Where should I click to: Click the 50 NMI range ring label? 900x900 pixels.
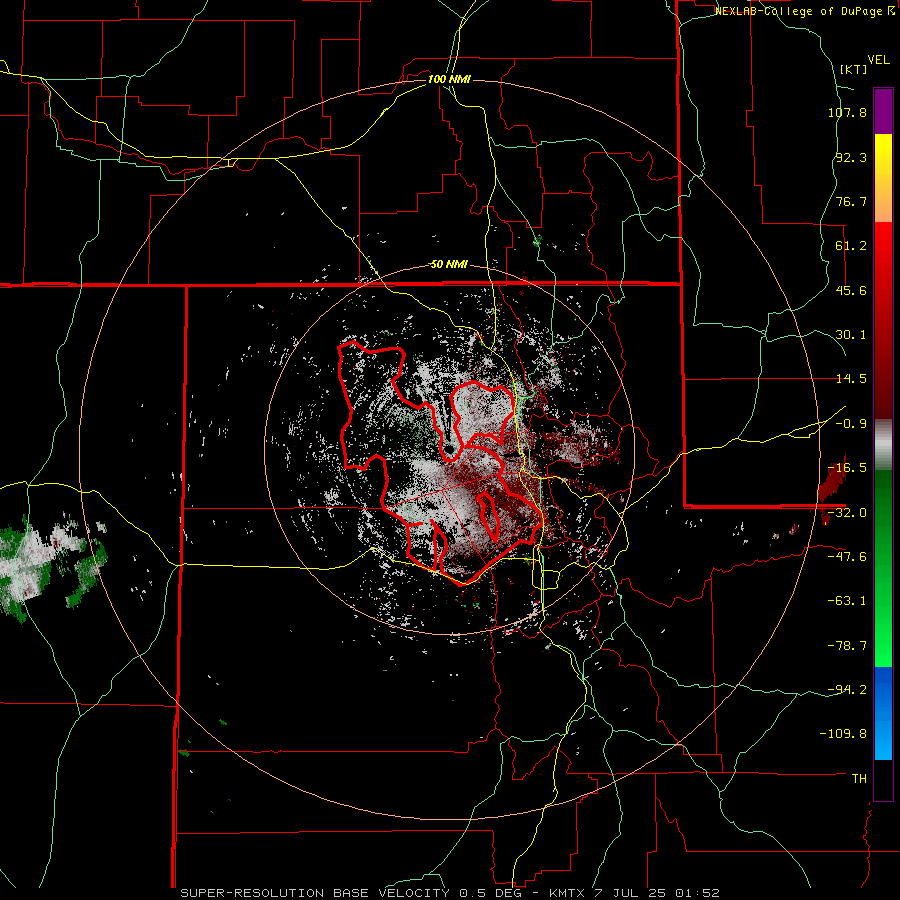tap(449, 264)
